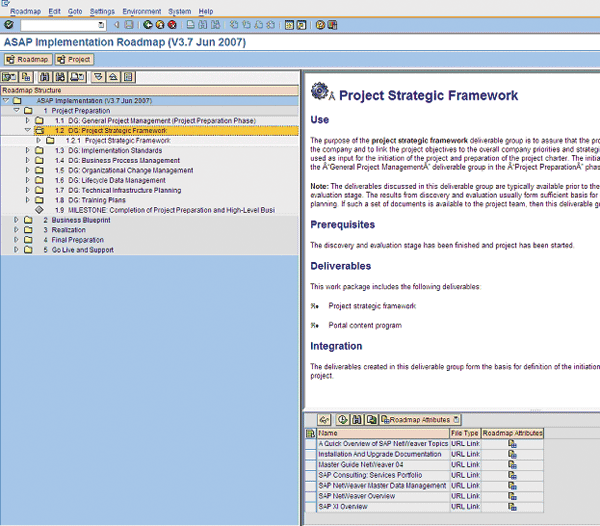Click the green checkmark Enter icon
Viewport: 600px width, 526px height.
9,24
